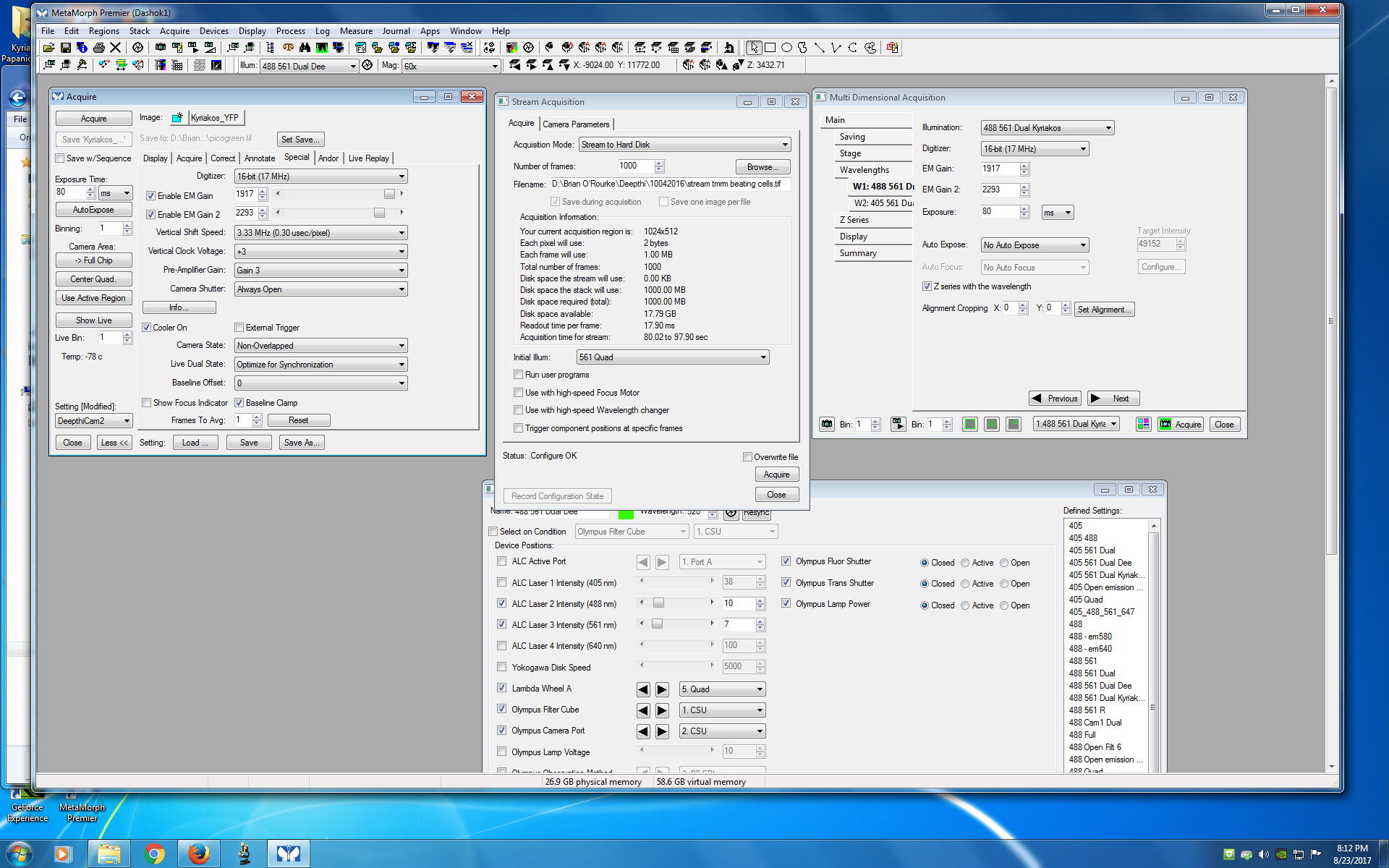Open Firefox from the taskbar
The image size is (1389, 868).
coord(198,854)
